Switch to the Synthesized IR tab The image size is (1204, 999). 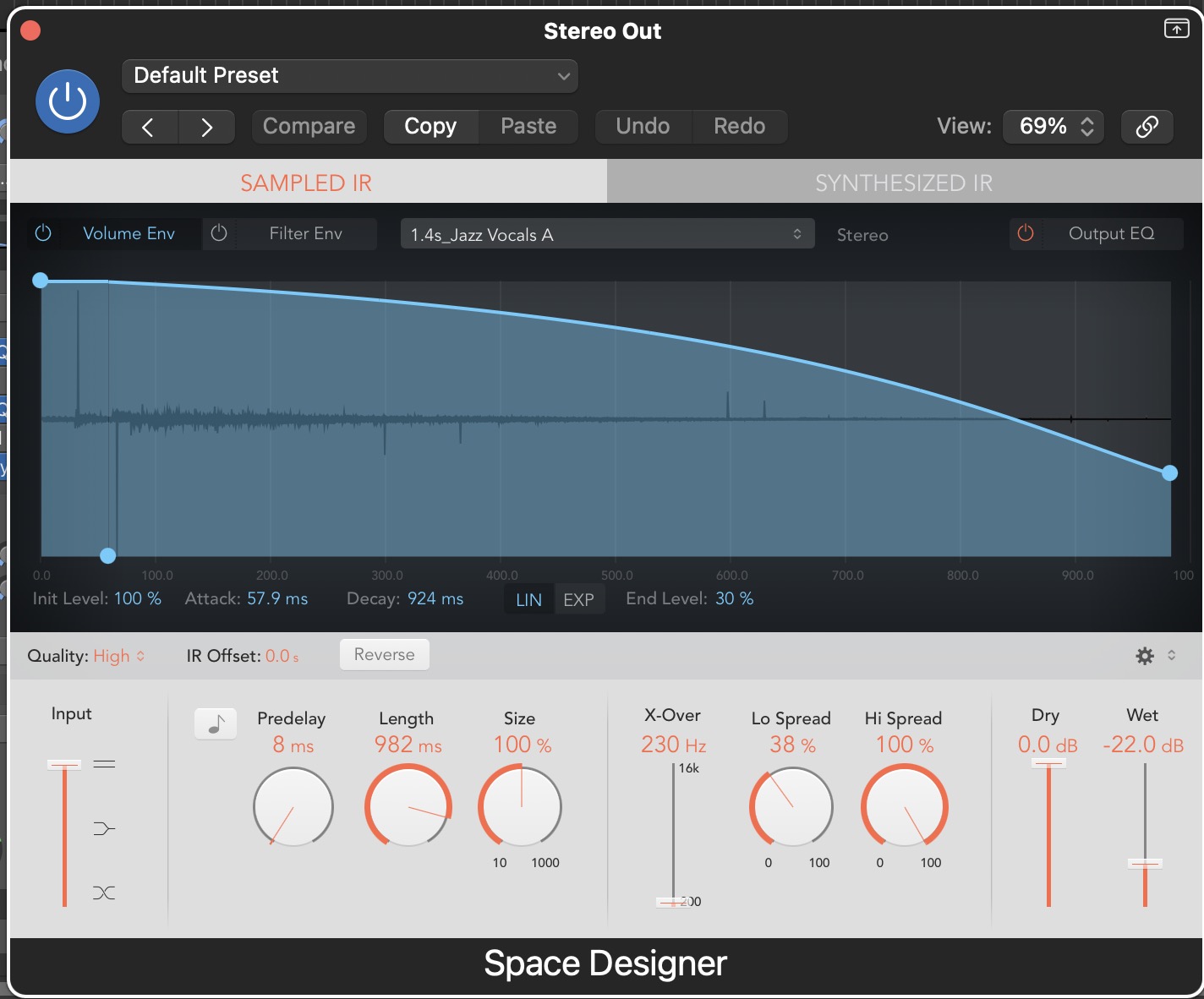904,183
